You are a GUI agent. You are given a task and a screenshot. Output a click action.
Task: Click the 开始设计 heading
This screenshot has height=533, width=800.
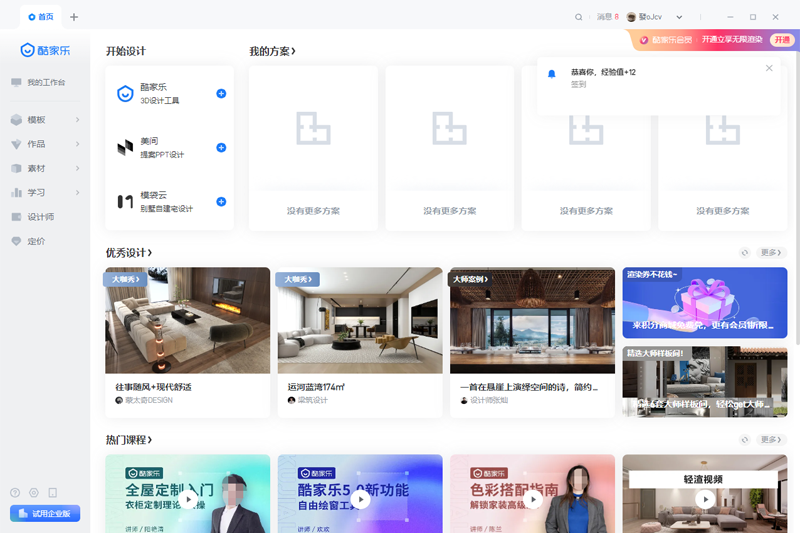pos(126,51)
